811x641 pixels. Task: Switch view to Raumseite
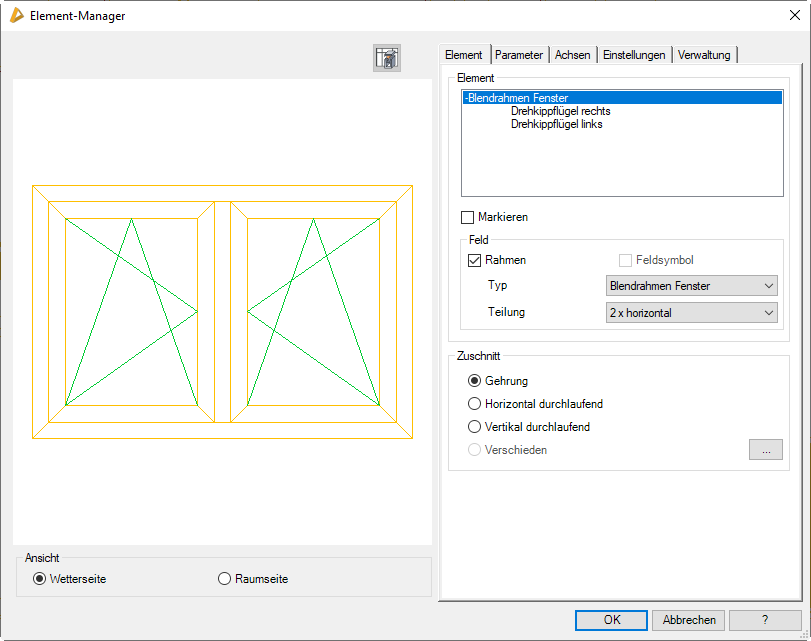(225, 579)
